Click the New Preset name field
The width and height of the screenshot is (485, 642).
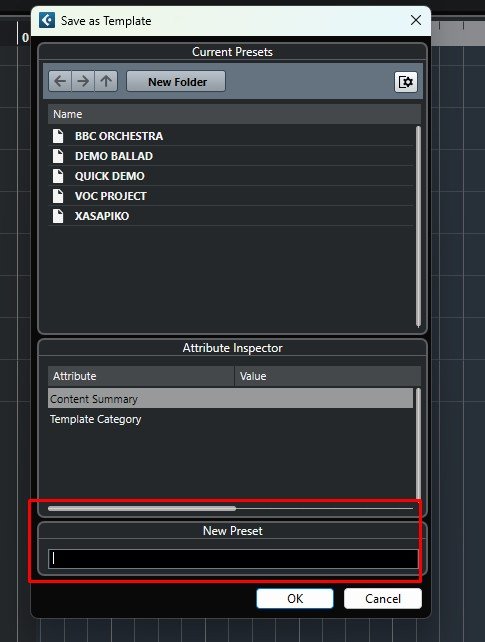(x=233, y=559)
